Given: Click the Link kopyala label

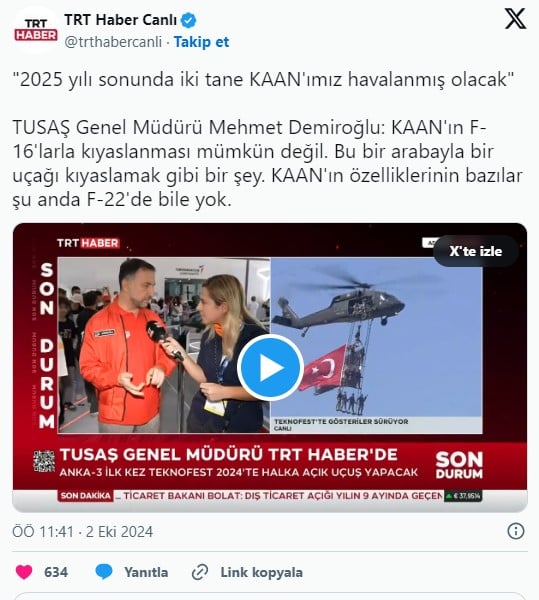Looking at the screenshot, I should click(262, 572).
